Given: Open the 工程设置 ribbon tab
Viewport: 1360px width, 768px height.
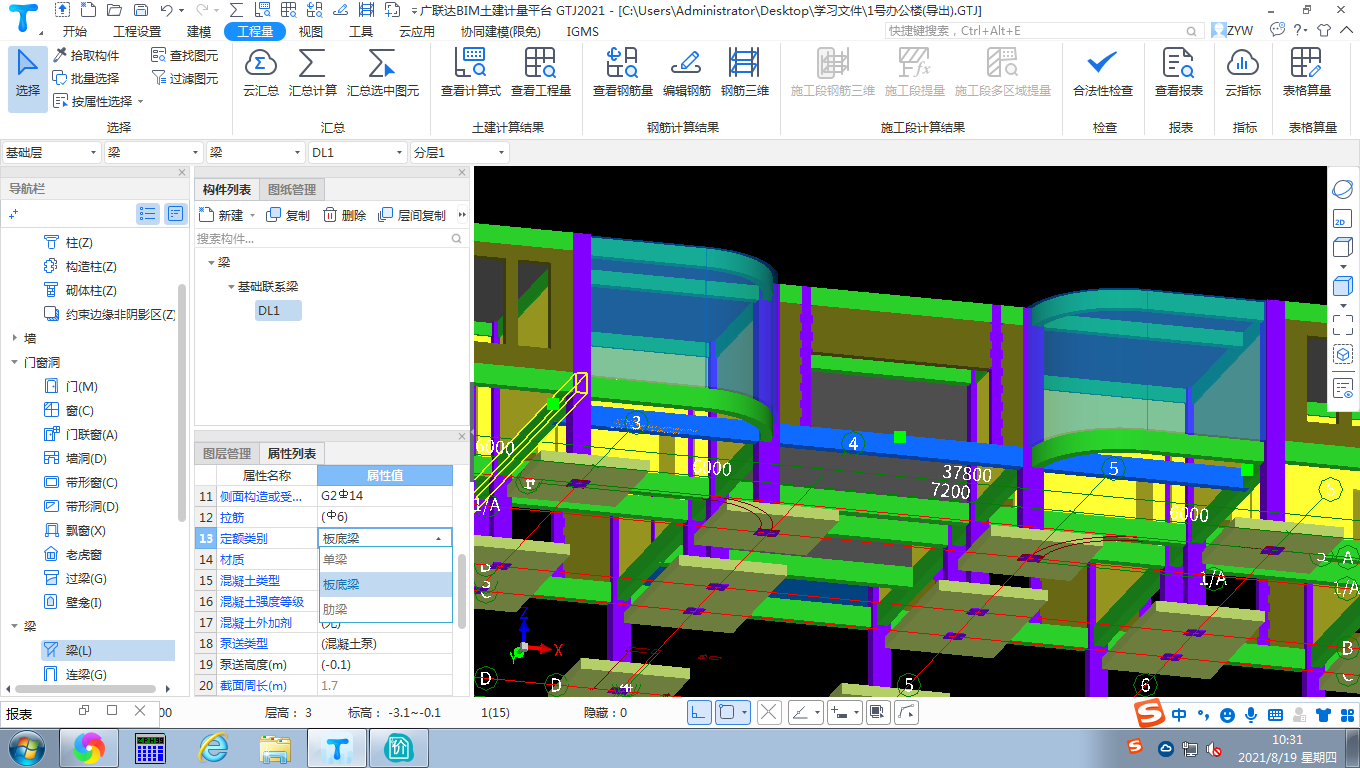Looking at the screenshot, I should pos(137,31).
